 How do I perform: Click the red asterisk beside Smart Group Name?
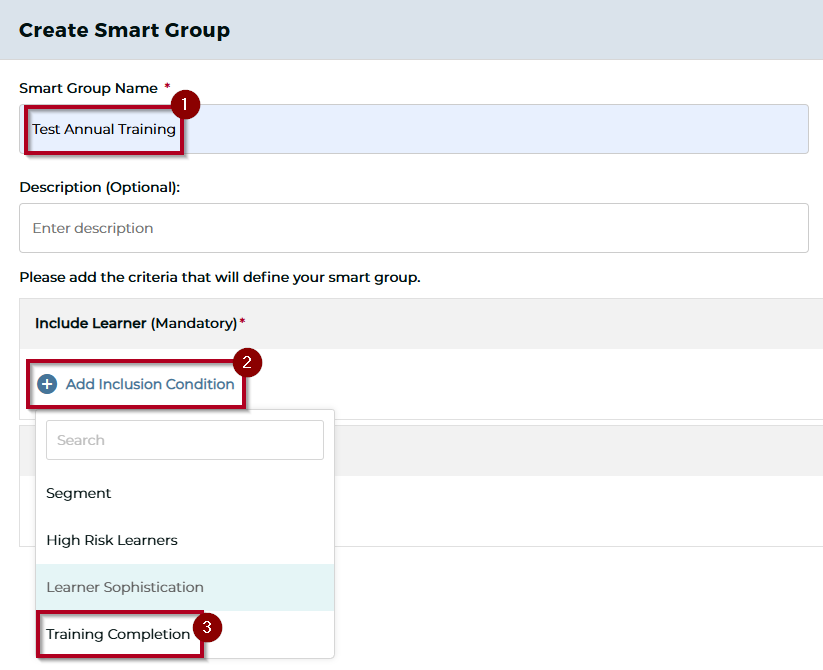click(167, 87)
